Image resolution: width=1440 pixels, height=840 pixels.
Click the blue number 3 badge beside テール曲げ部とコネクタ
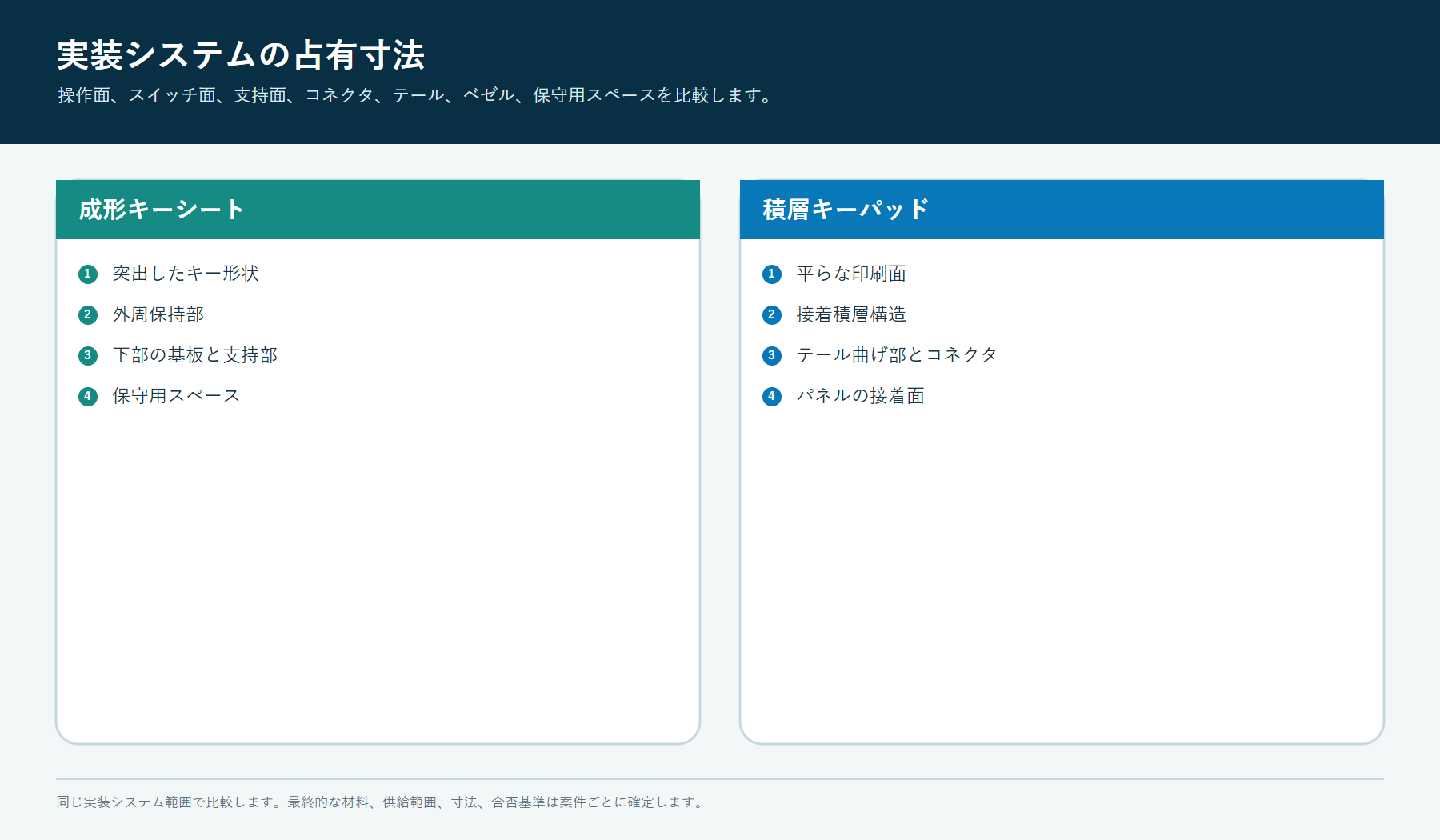tap(772, 356)
